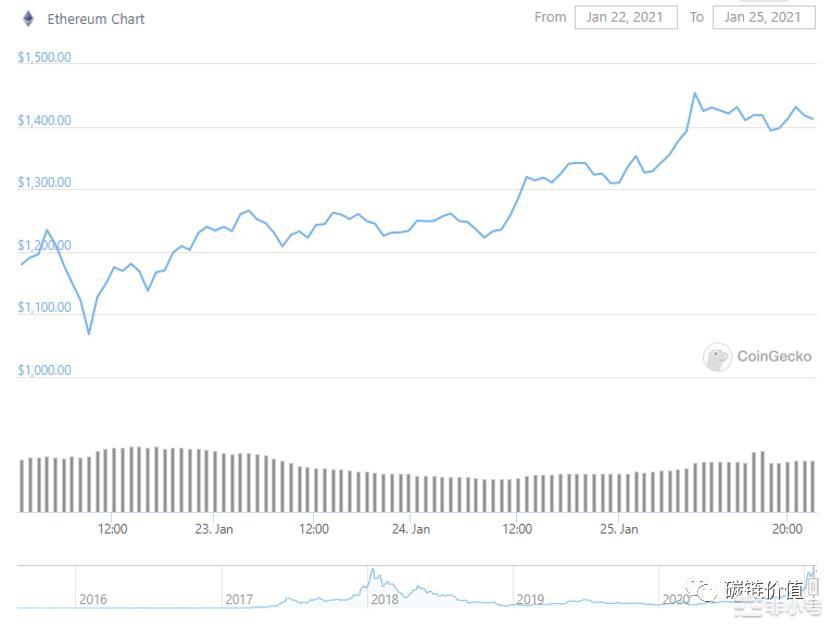Click the highest price peak on the line
Viewport: 830px width, 626px height.
[x=695, y=93]
